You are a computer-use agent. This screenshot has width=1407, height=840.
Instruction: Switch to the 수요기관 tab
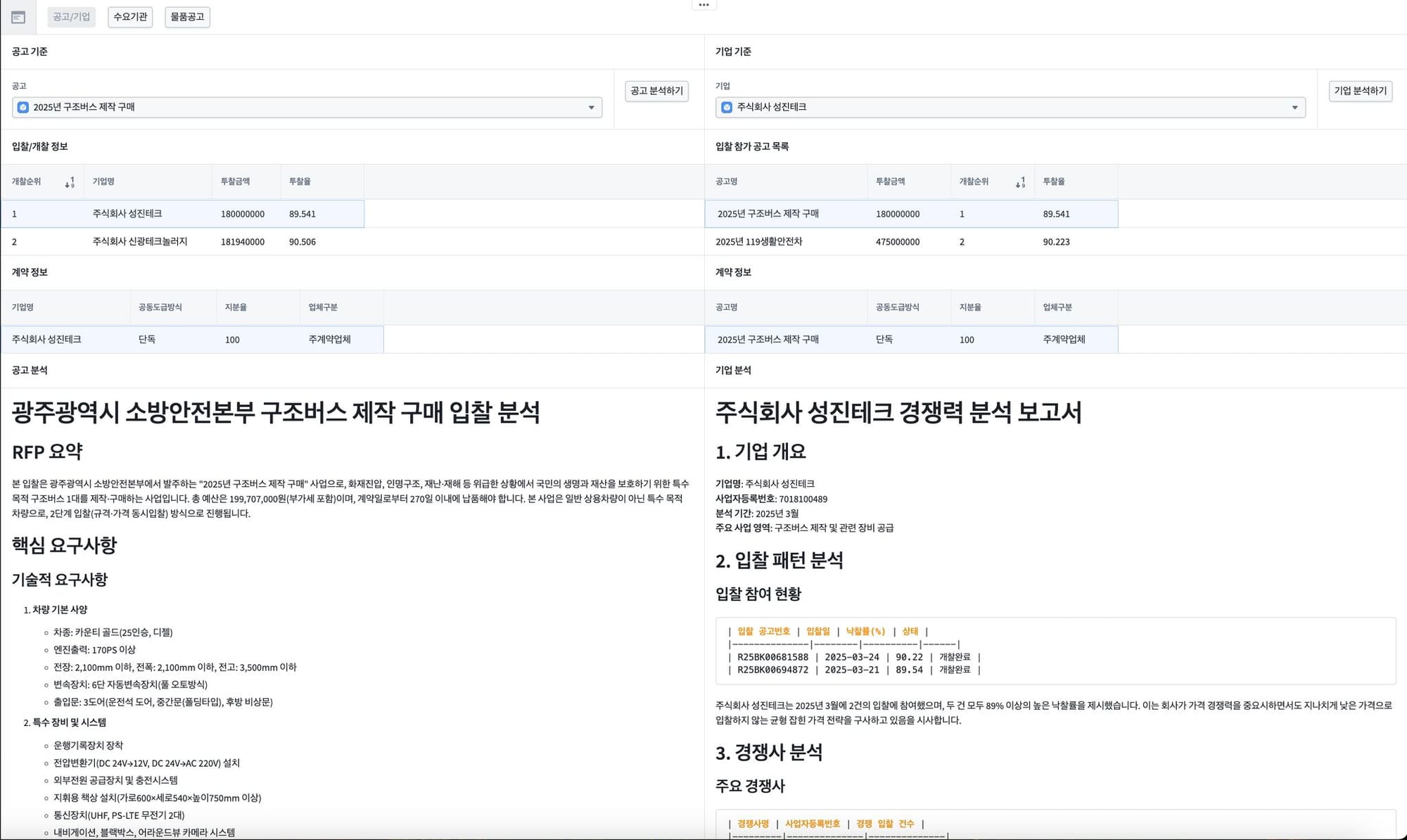coord(130,17)
